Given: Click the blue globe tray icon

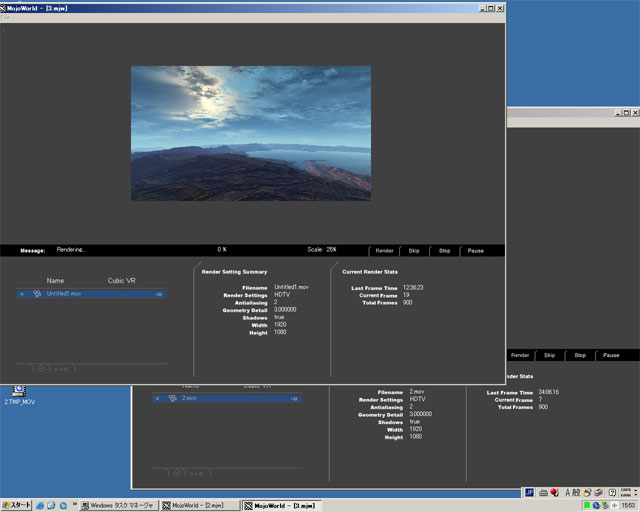Looking at the screenshot, I should [x=596, y=505].
